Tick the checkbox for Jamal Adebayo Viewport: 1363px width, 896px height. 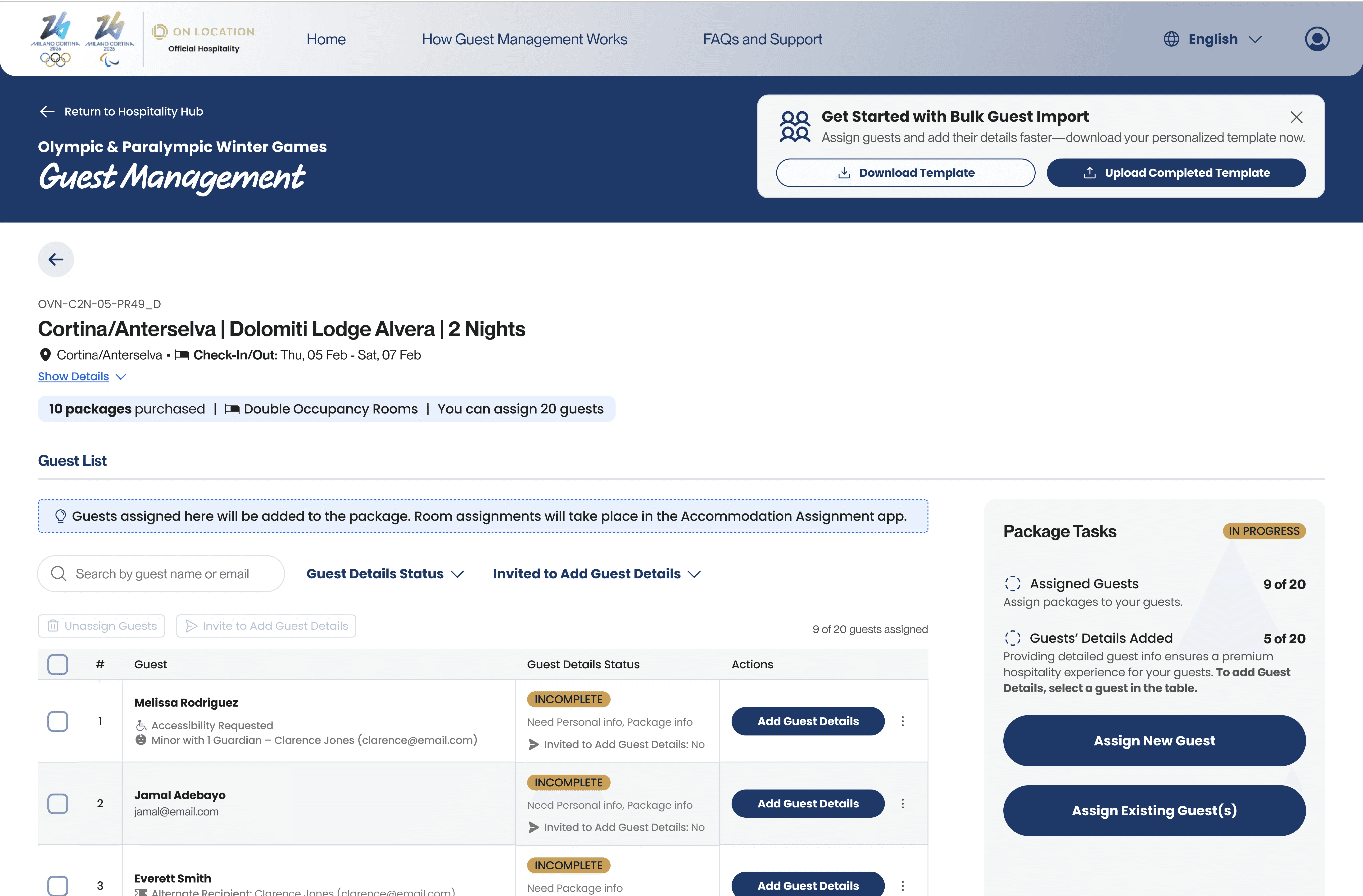pos(57,804)
